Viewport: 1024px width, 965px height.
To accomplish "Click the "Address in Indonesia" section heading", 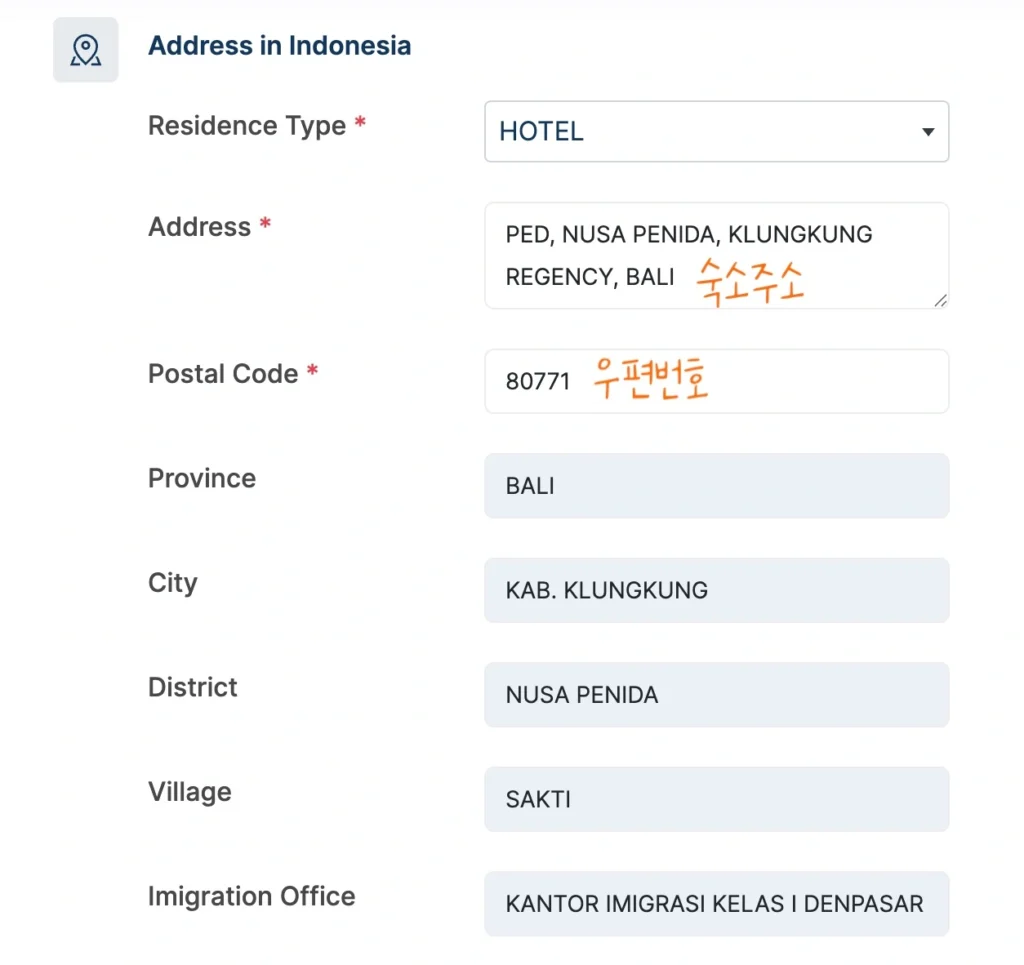I will (279, 46).
